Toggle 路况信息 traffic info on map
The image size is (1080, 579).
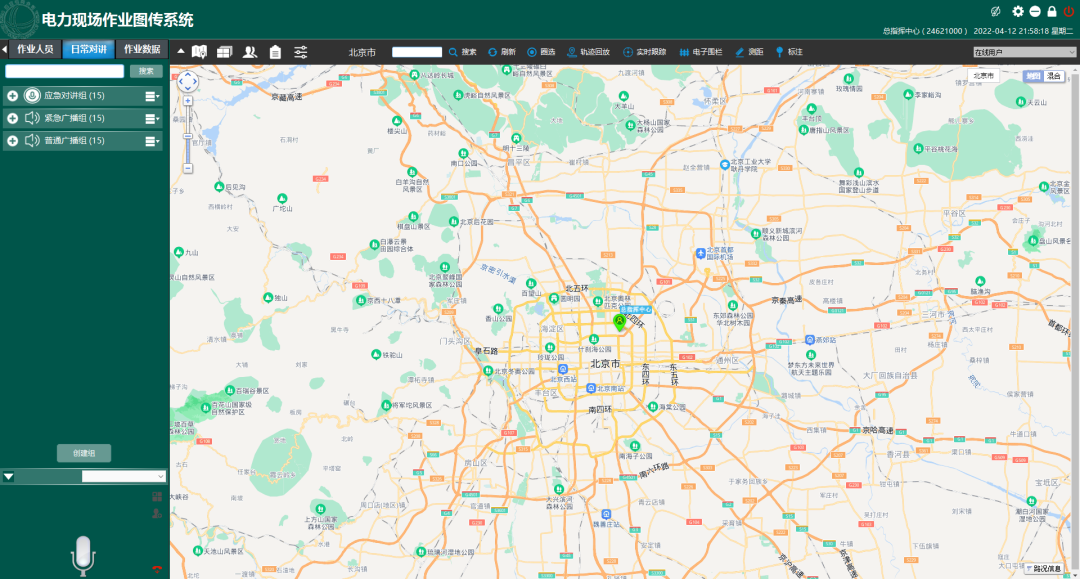(1043, 569)
